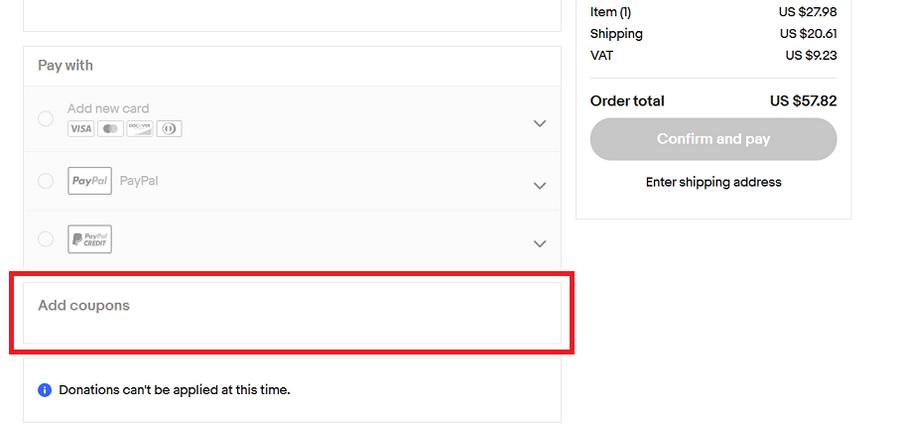Click the Add new card label
900x447 pixels.
point(108,109)
